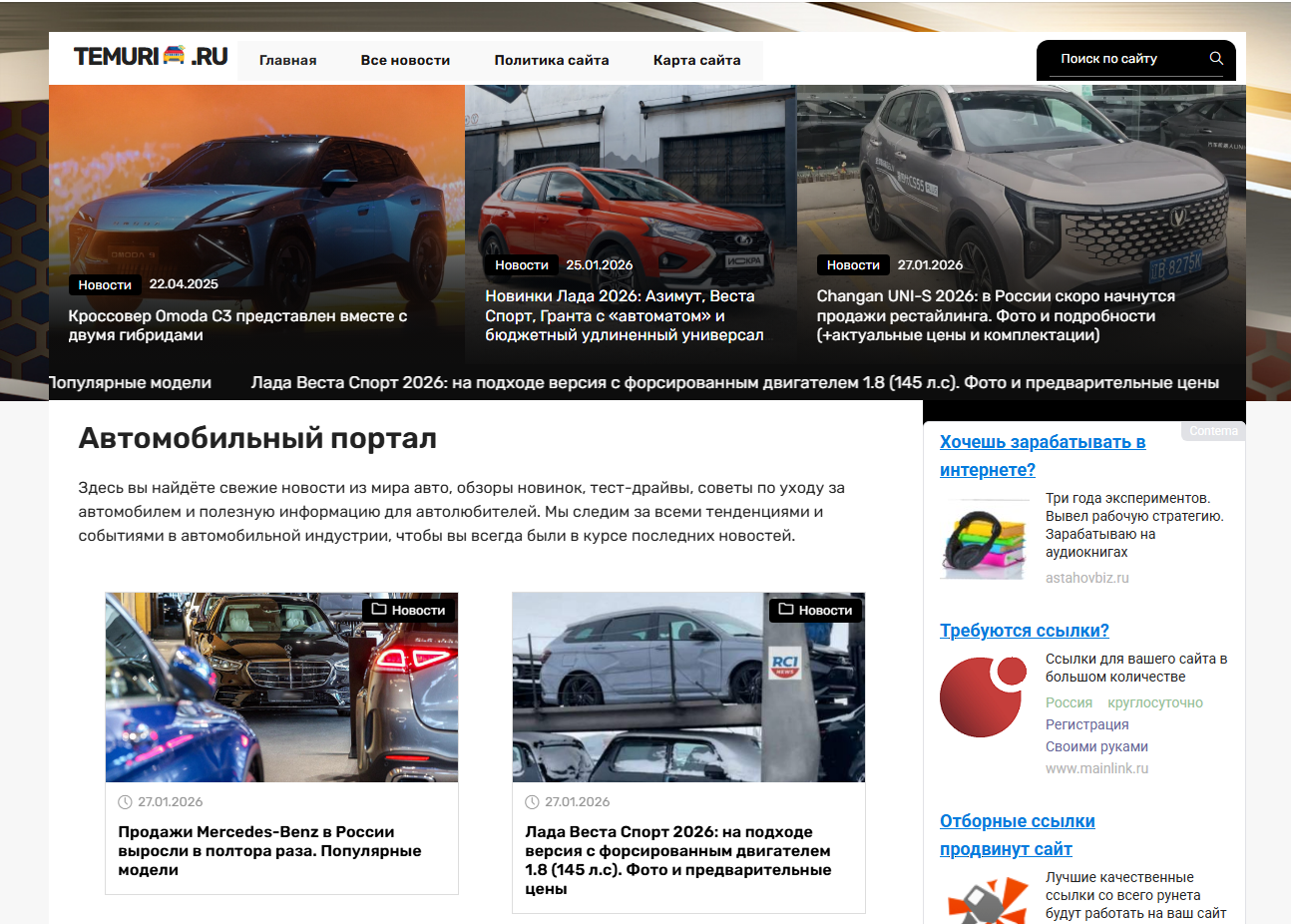Click the Россия link in the ad

tap(1069, 702)
